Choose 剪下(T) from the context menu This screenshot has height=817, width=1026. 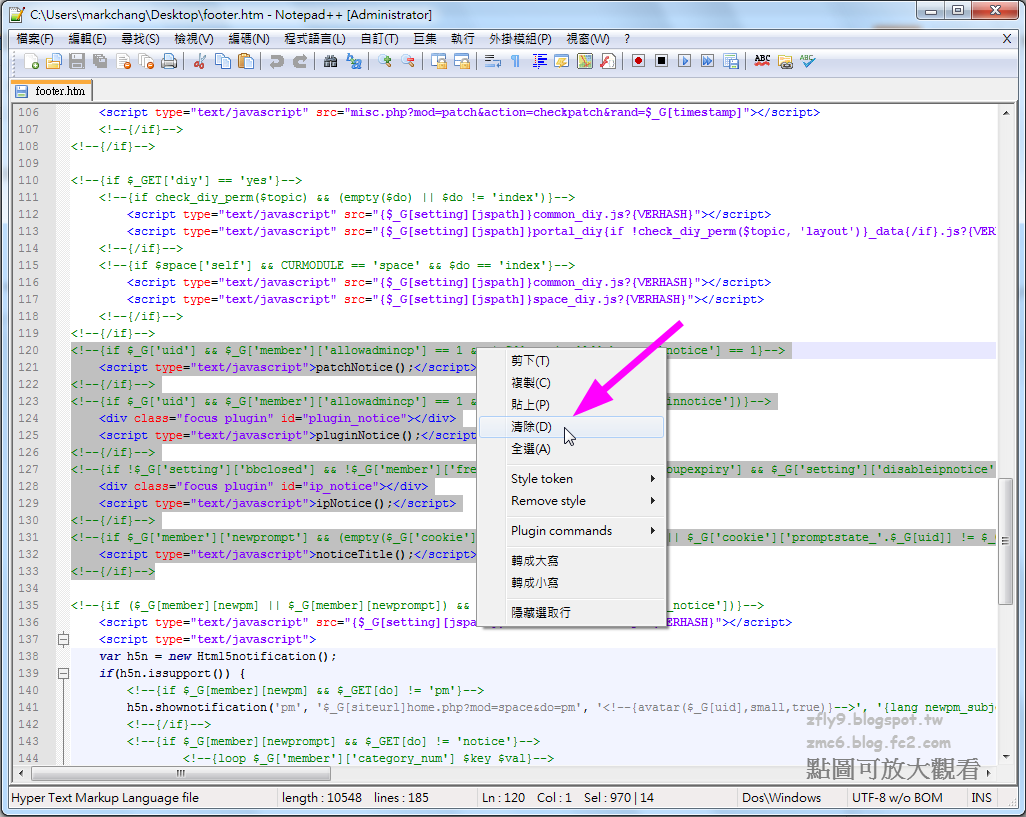[571, 361]
